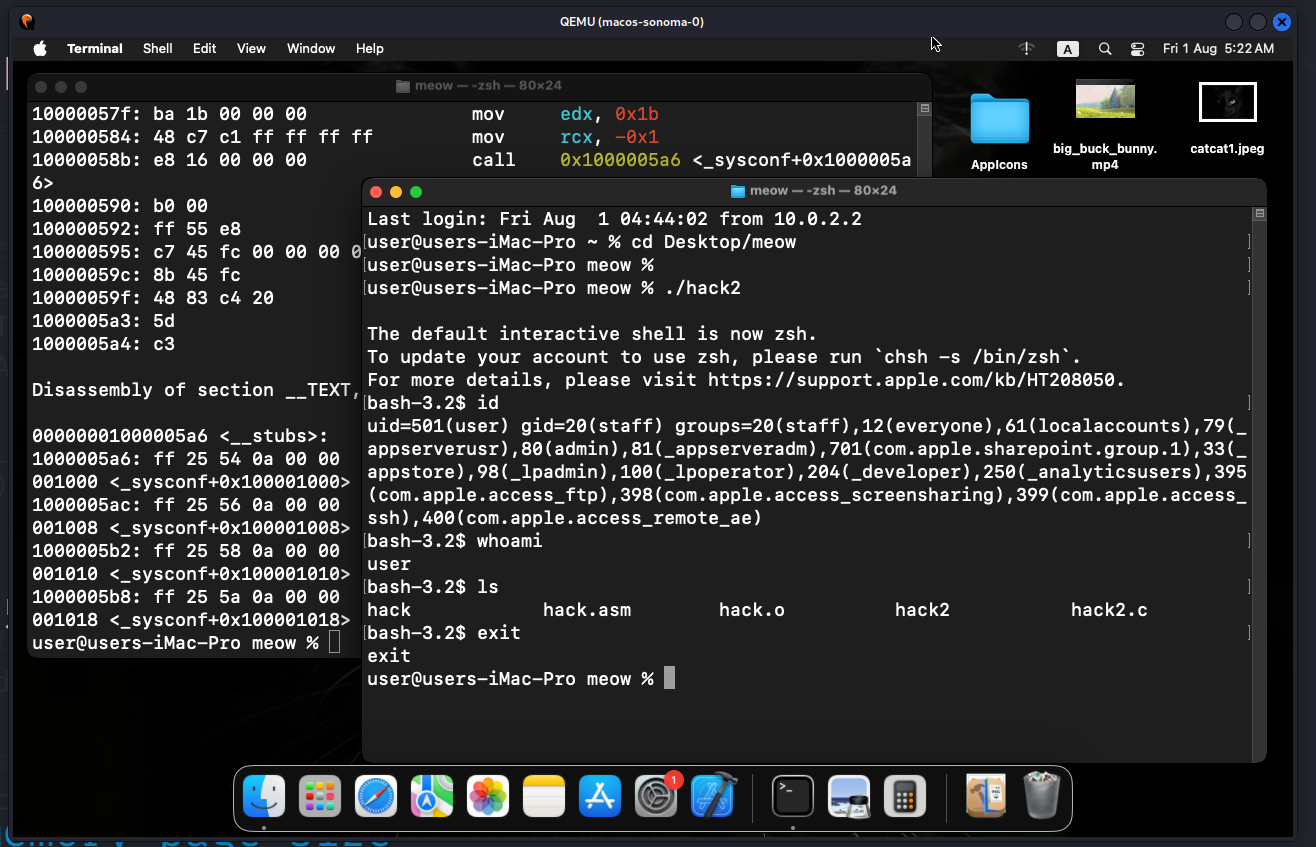Screen dimensions: 1316x847
Task: Click the '<__stubs>:' label in back terminal
Action: tap(273, 436)
